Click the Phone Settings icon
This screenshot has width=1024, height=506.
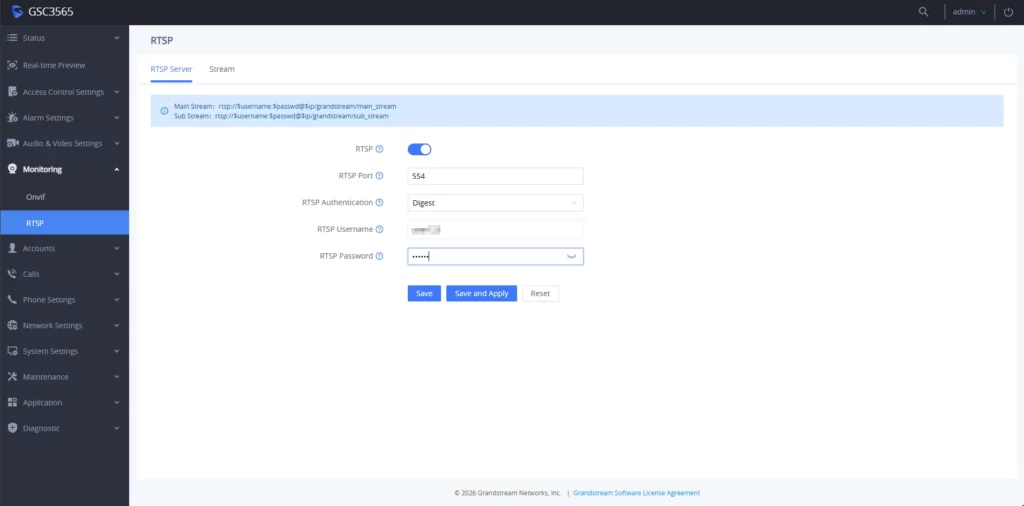coord(12,300)
